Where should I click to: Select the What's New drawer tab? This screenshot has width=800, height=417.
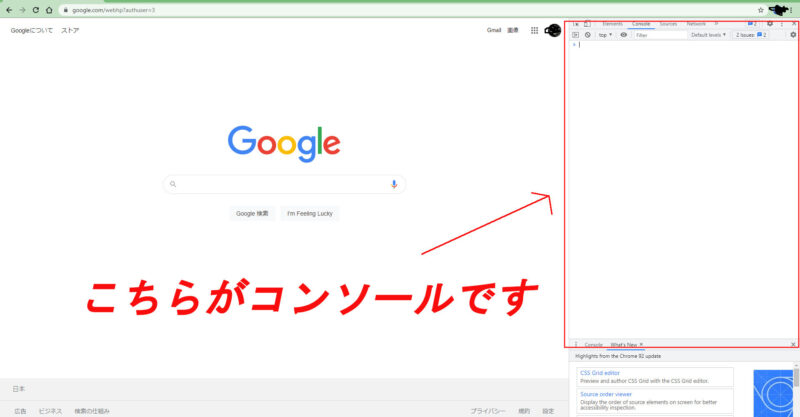(623, 345)
